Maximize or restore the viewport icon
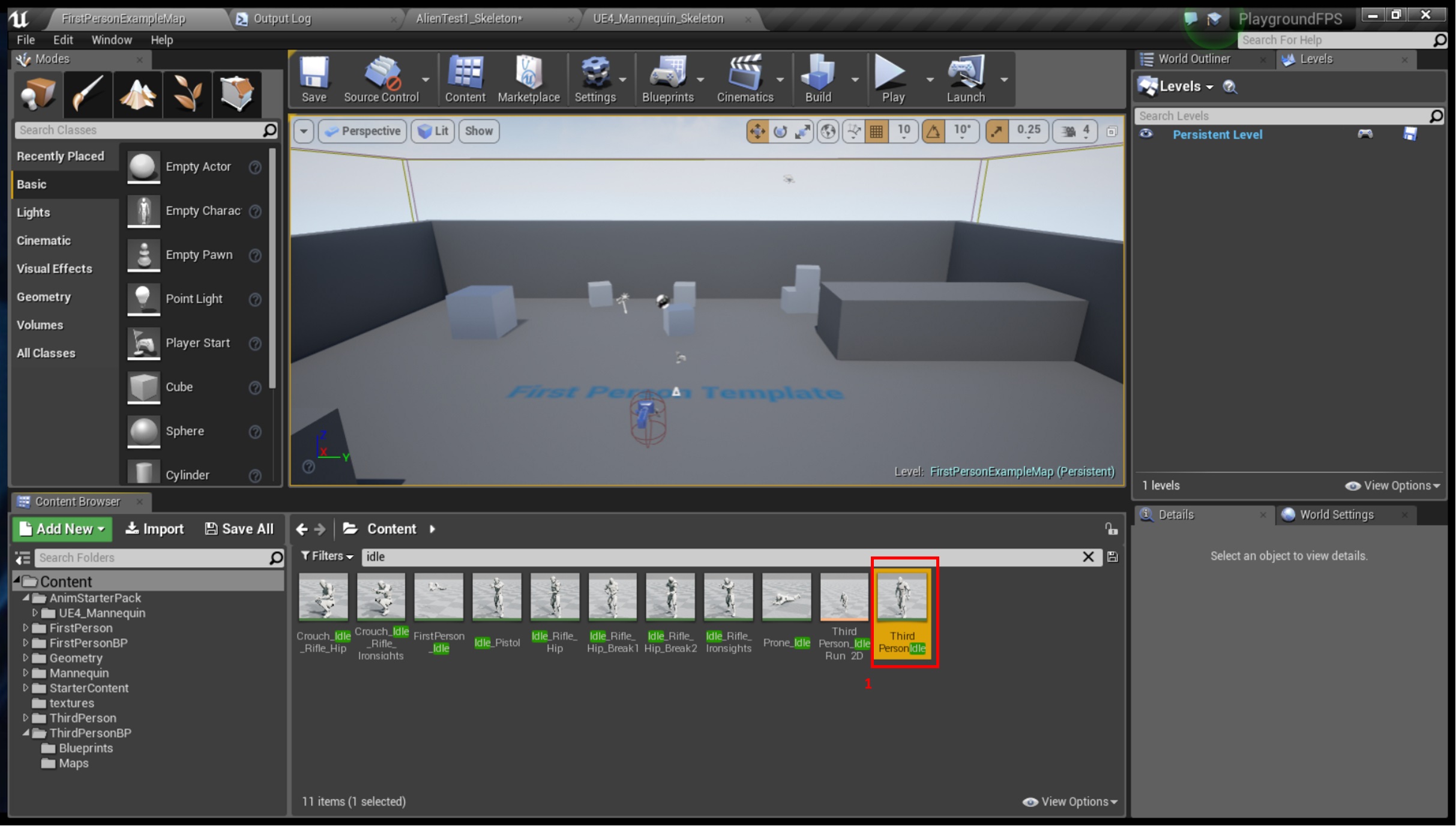Image resolution: width=1456 pixels, height=826 pixels. [1112, 131]
